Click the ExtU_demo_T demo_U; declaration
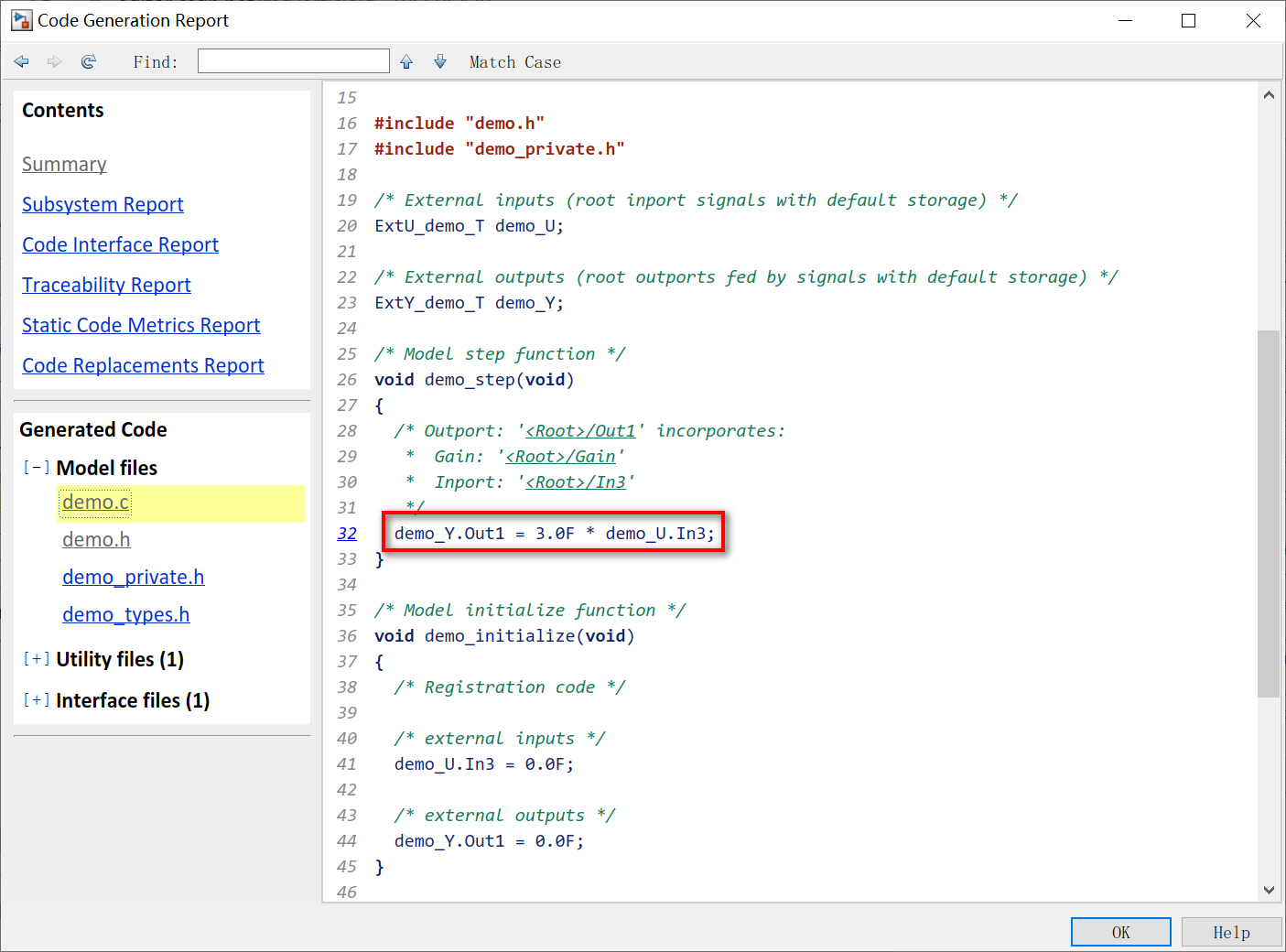Viewport: 1286px width, 952px height. 470,225
